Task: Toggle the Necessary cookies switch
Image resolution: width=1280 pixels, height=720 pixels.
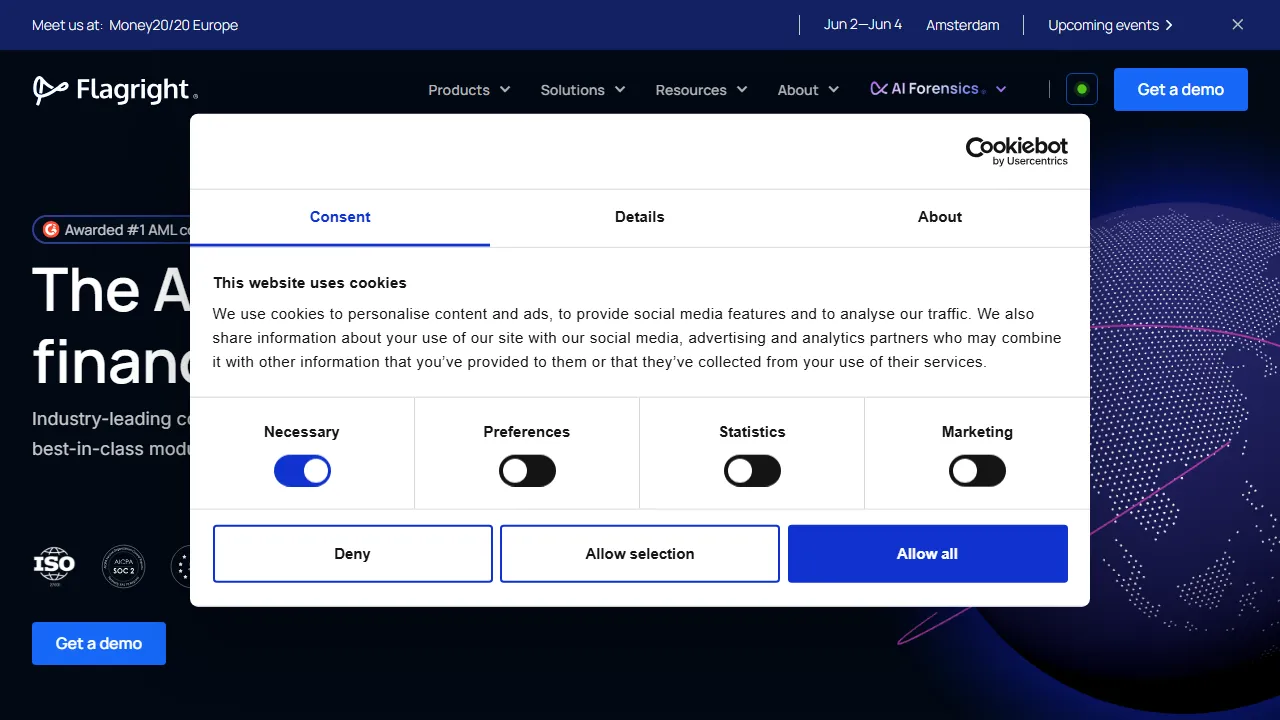Action: 302,471
